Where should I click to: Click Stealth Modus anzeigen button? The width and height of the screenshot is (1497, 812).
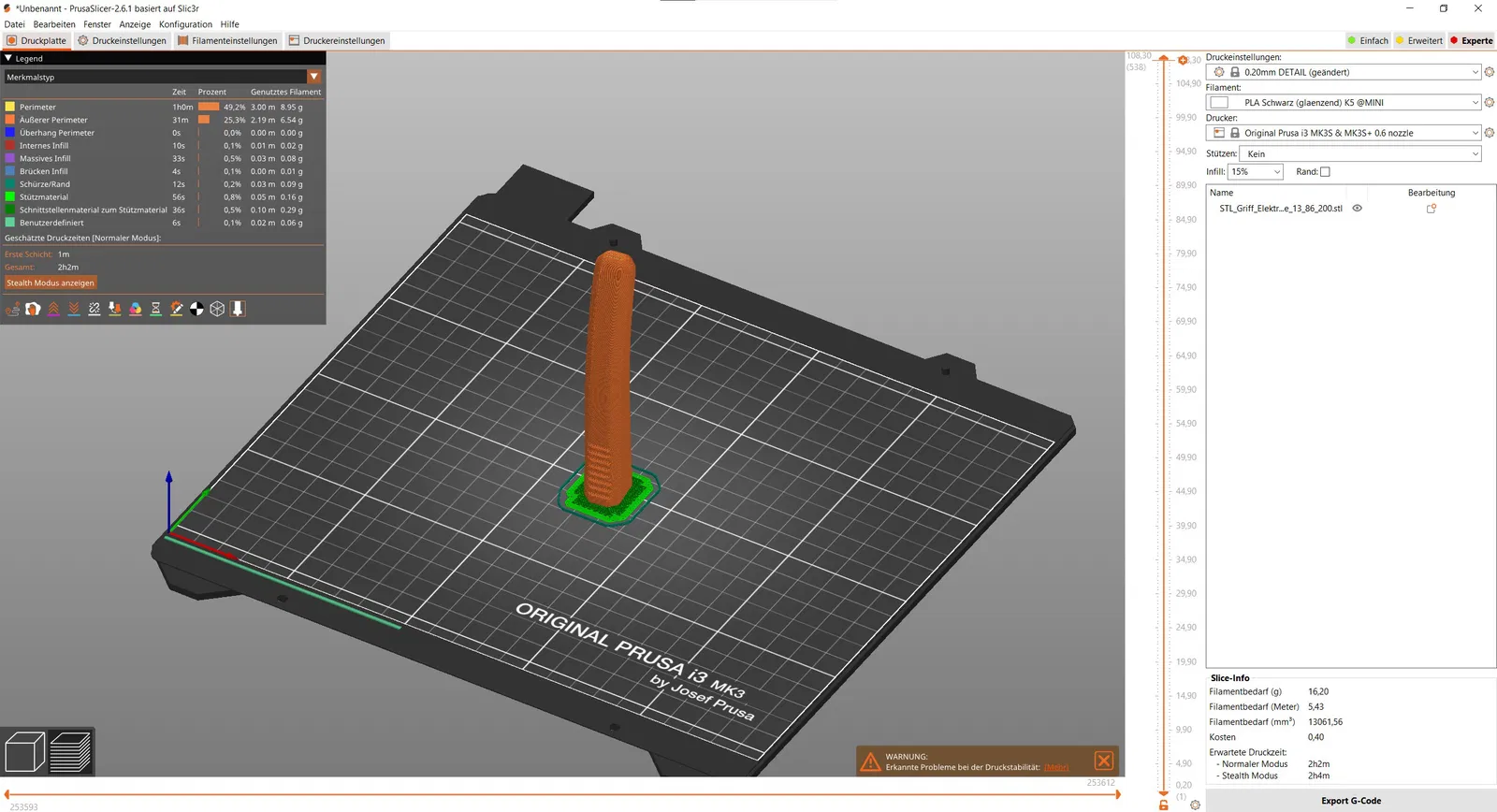[x=51, y=283]
